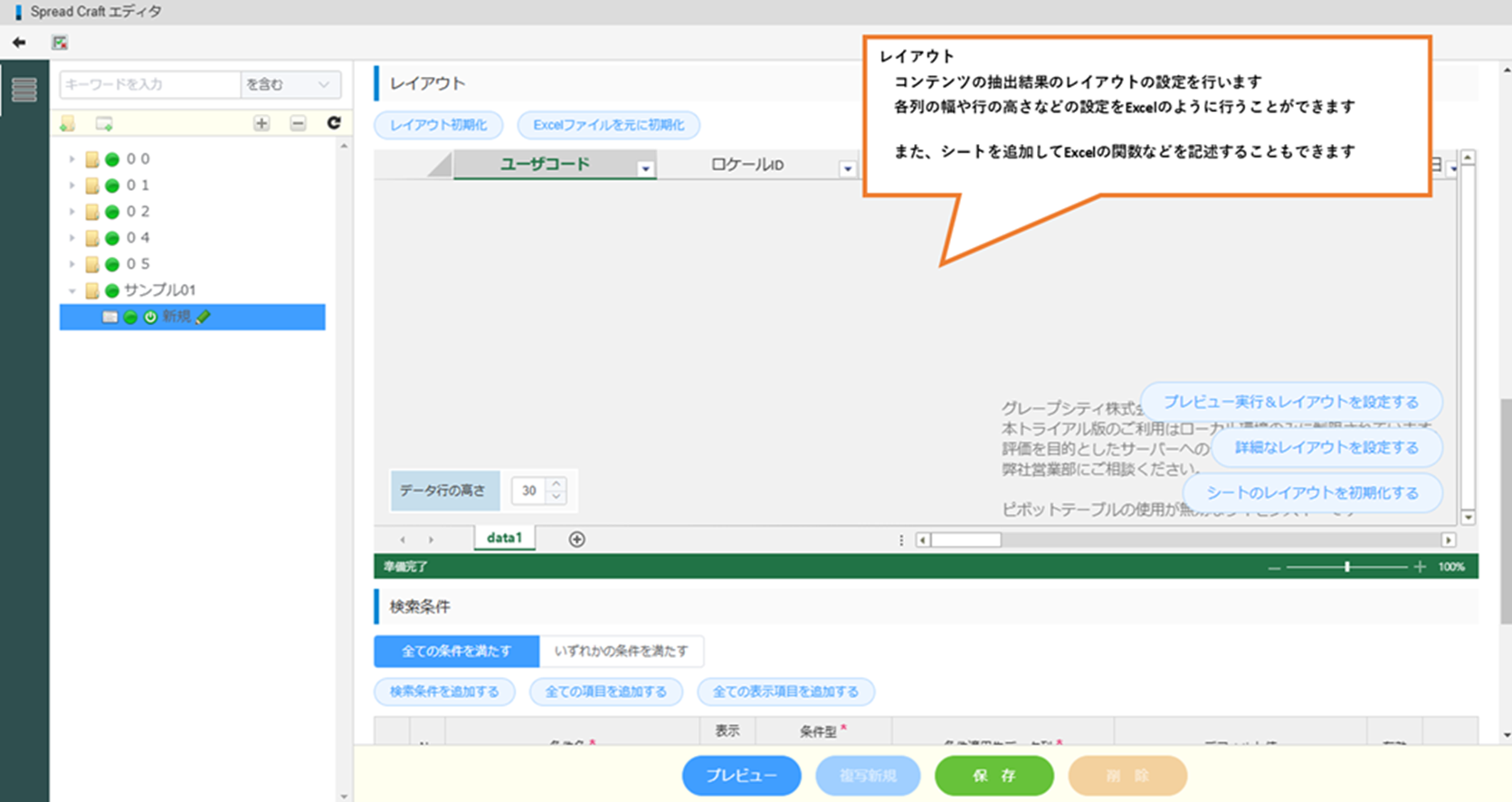This screenshot has height=802, width=1512.
Task: Click the add new content icon above tree
Action: tap(104, 123)
